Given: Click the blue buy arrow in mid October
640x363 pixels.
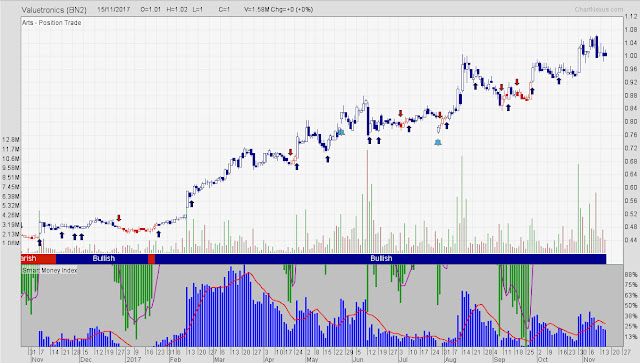Looking at the screenshot, I should 559,81.
